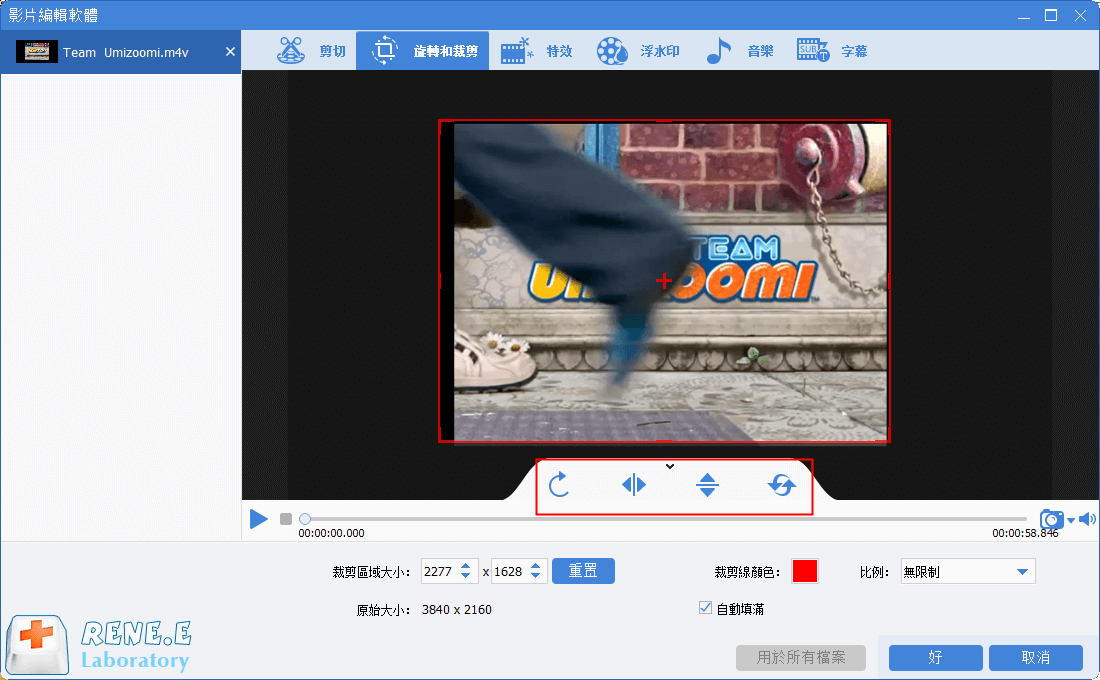
Task: Open the 浮水印 watermark tab
Action: [638, 51]
